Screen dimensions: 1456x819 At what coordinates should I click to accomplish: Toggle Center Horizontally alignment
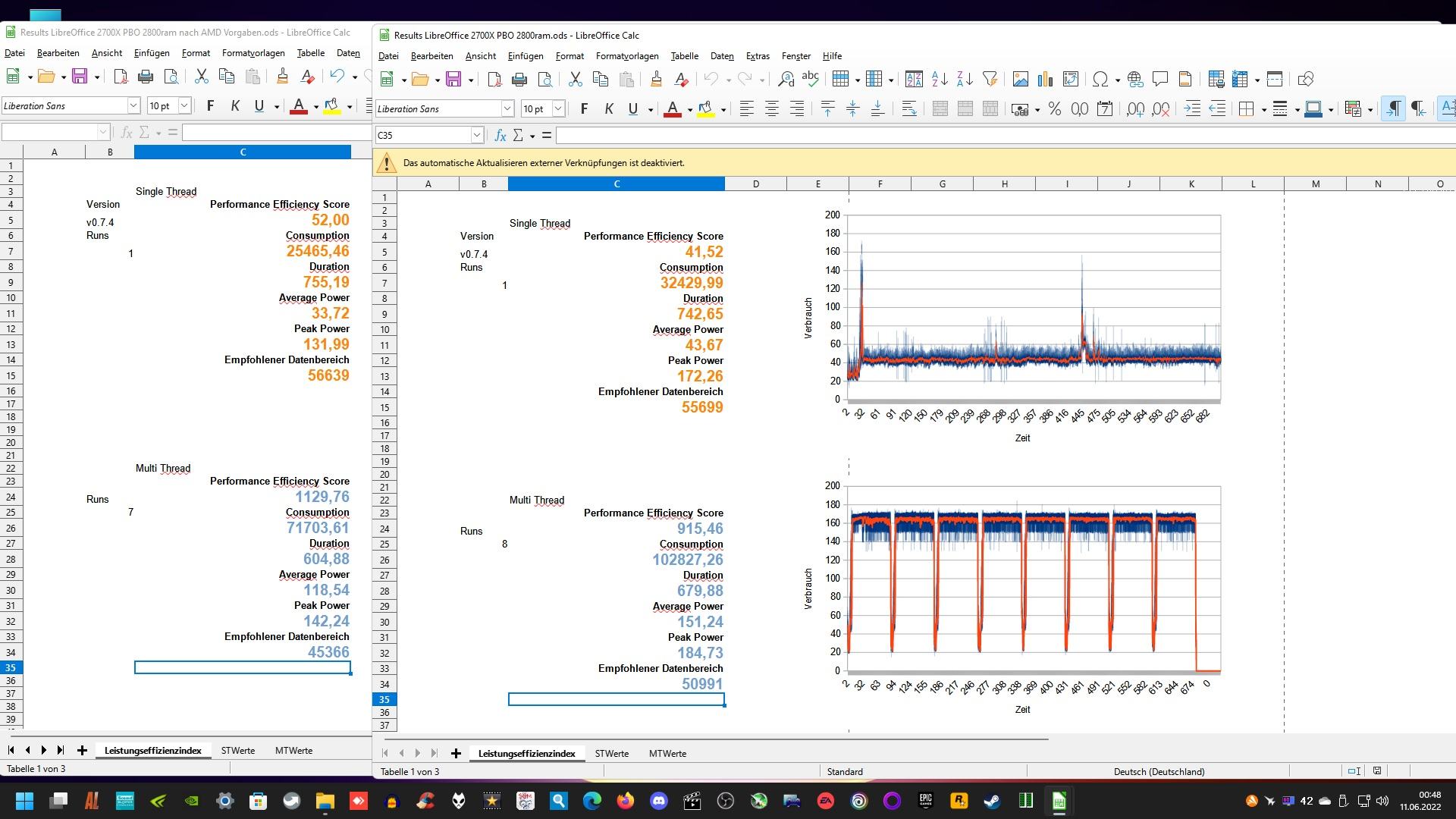click(772, 108)
